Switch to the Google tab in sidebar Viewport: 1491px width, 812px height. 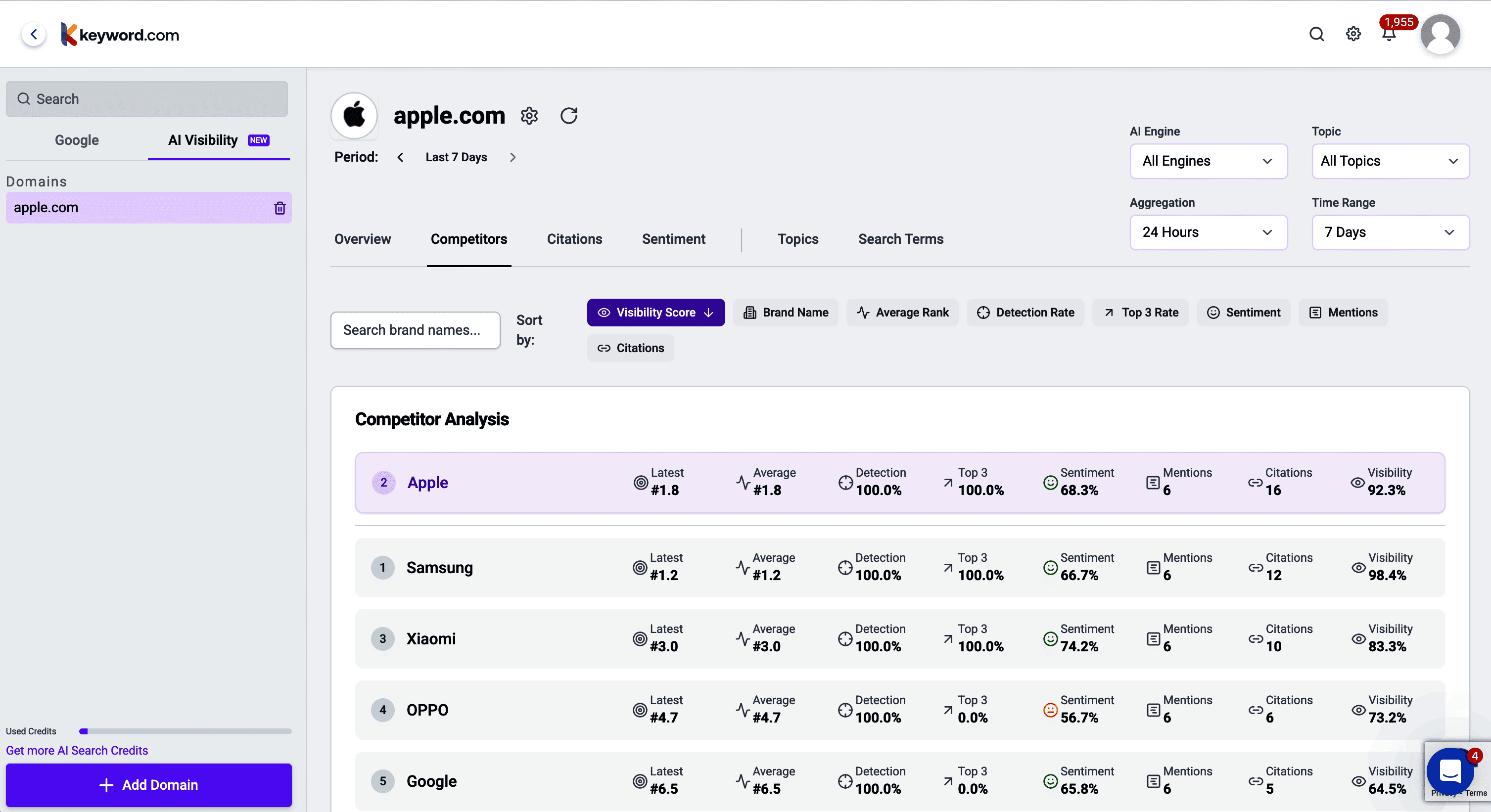tap(76, 140)
